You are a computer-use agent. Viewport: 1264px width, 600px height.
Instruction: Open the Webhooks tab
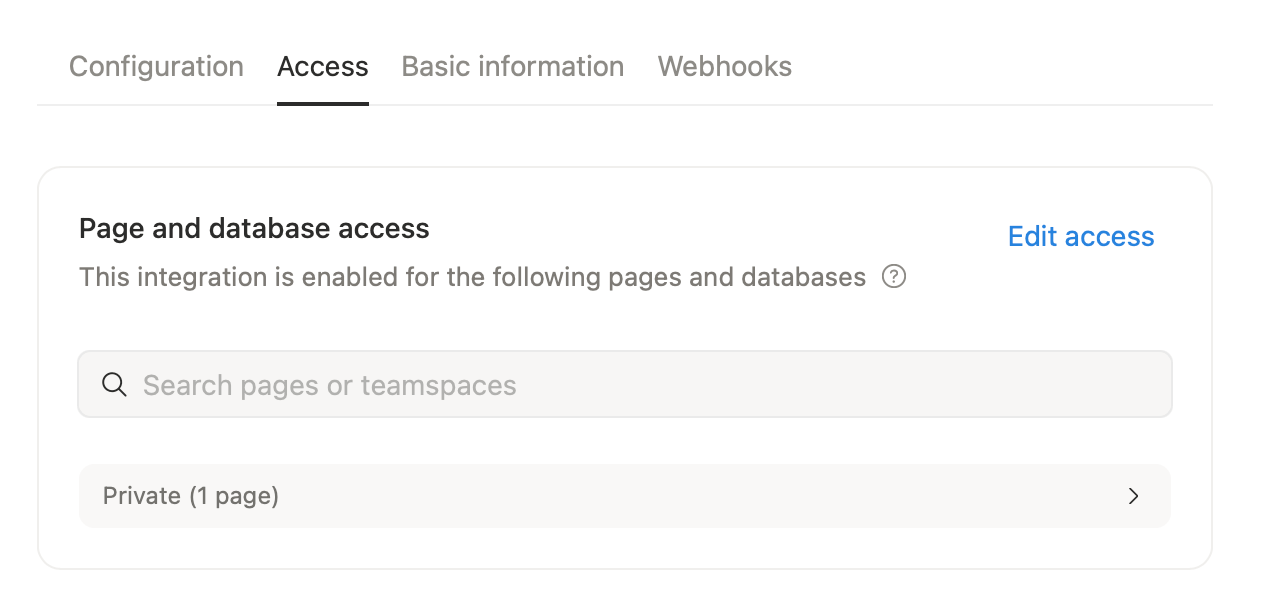(724, 66)
